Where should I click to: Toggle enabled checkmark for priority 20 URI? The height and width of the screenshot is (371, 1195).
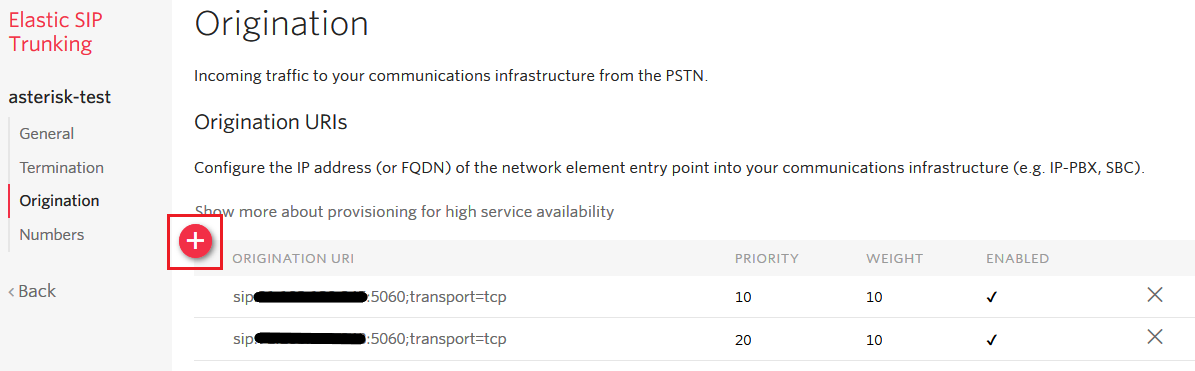point(991,340)
